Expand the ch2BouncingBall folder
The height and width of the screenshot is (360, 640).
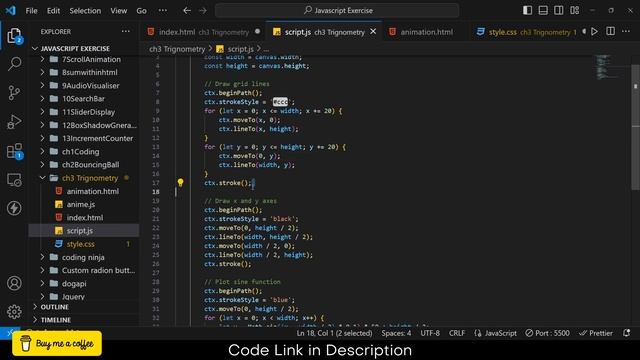click(x=85, y=164)
